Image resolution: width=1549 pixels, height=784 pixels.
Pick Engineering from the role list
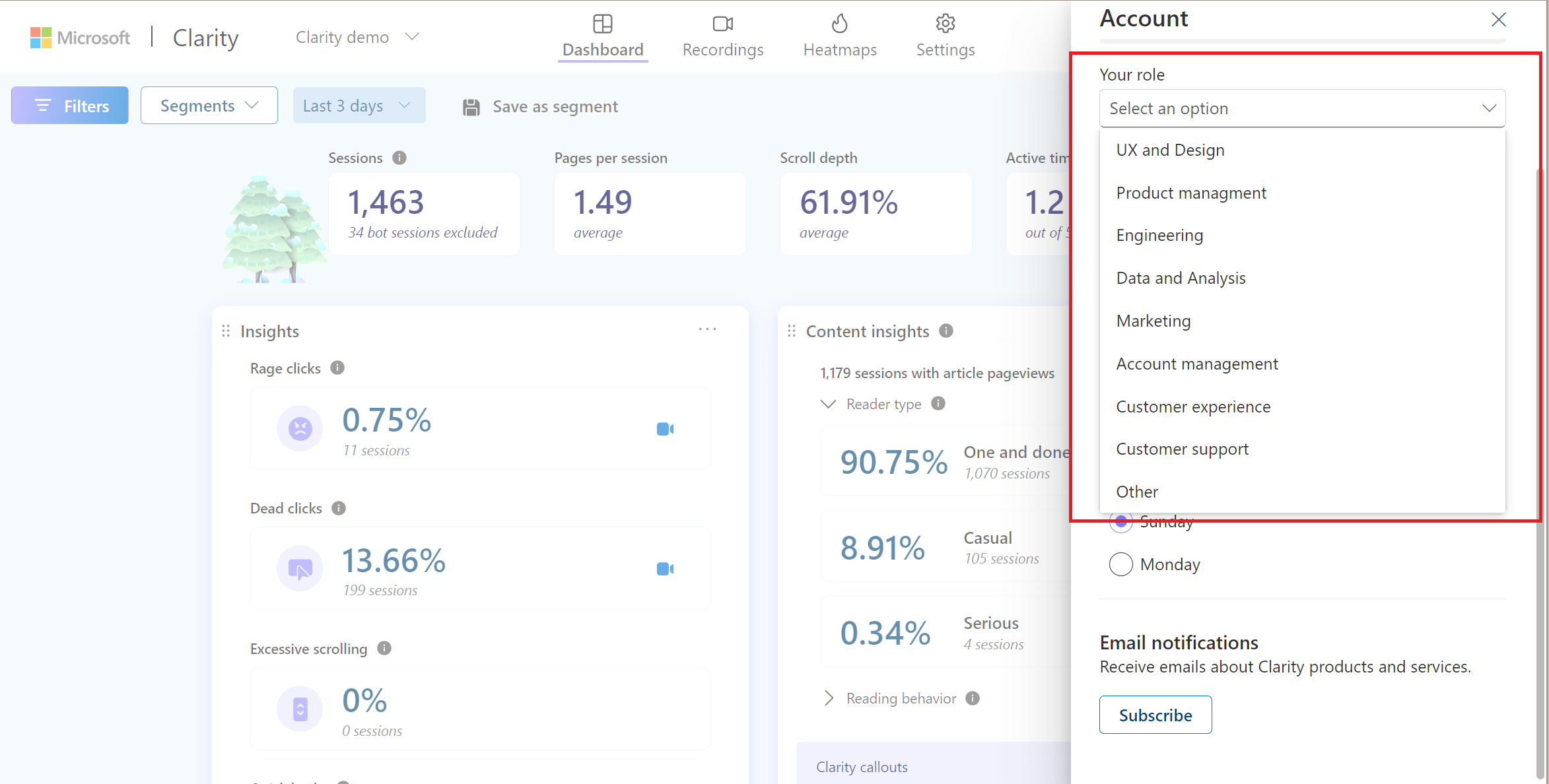pyautogui.click(x=1302, y=236)
